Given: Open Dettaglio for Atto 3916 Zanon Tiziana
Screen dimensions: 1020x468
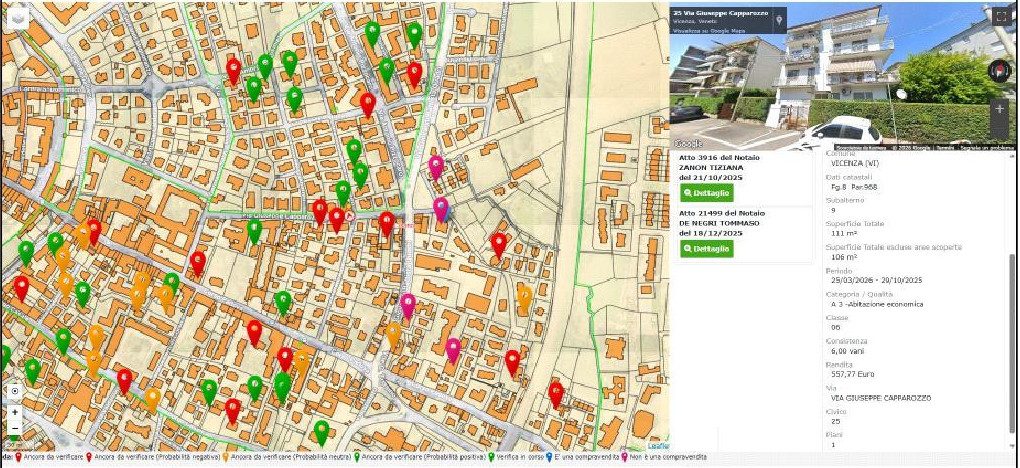Looking at the screenshot, I should 706,193.
